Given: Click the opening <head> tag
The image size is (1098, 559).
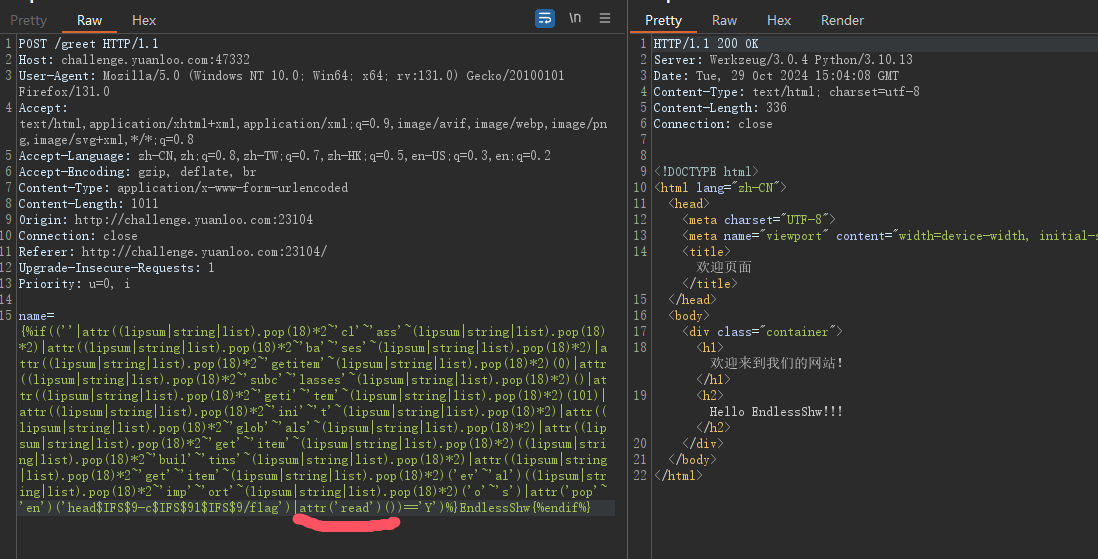Looking at the screenshot, I should [x=688, y=204].
